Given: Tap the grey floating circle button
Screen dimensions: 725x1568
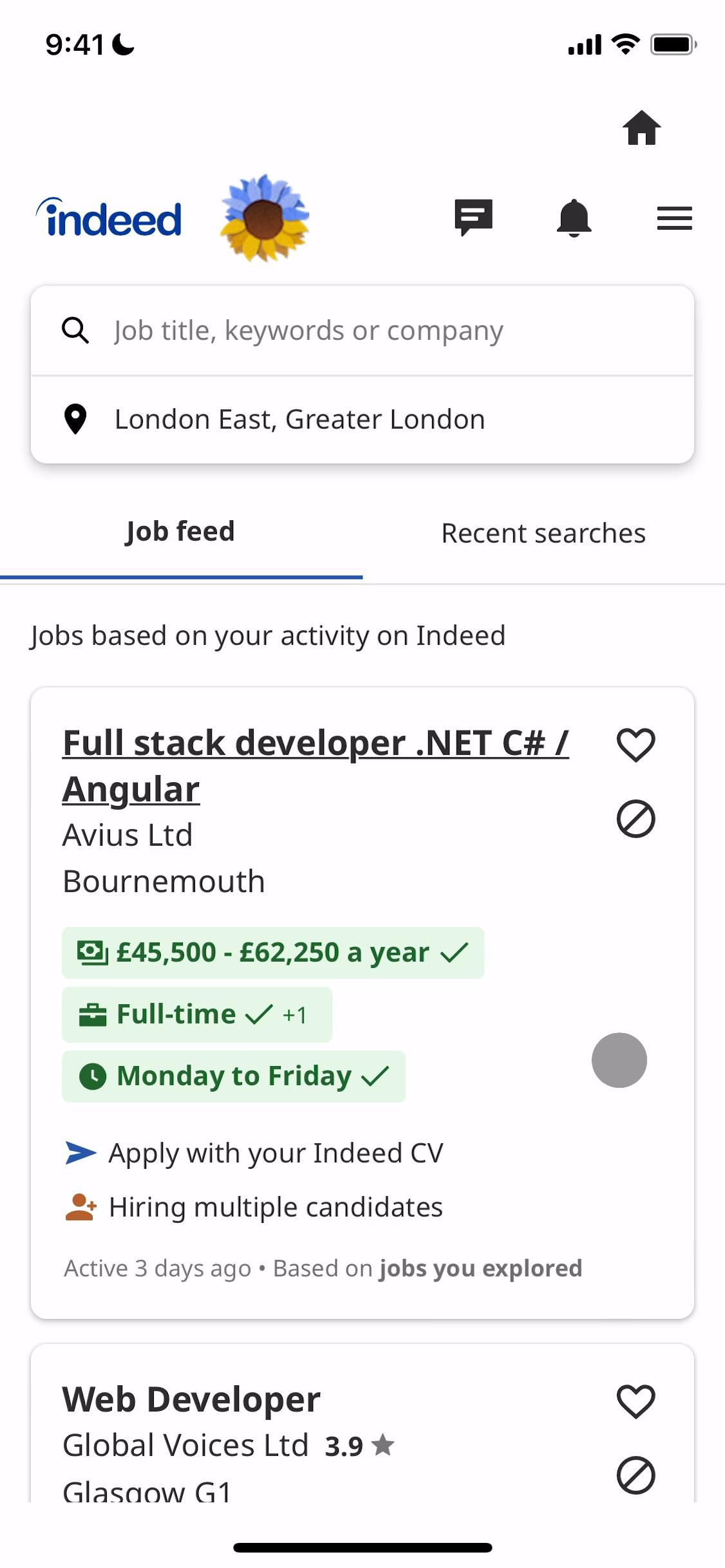Looking at the screenshot, I should 619,1060.
